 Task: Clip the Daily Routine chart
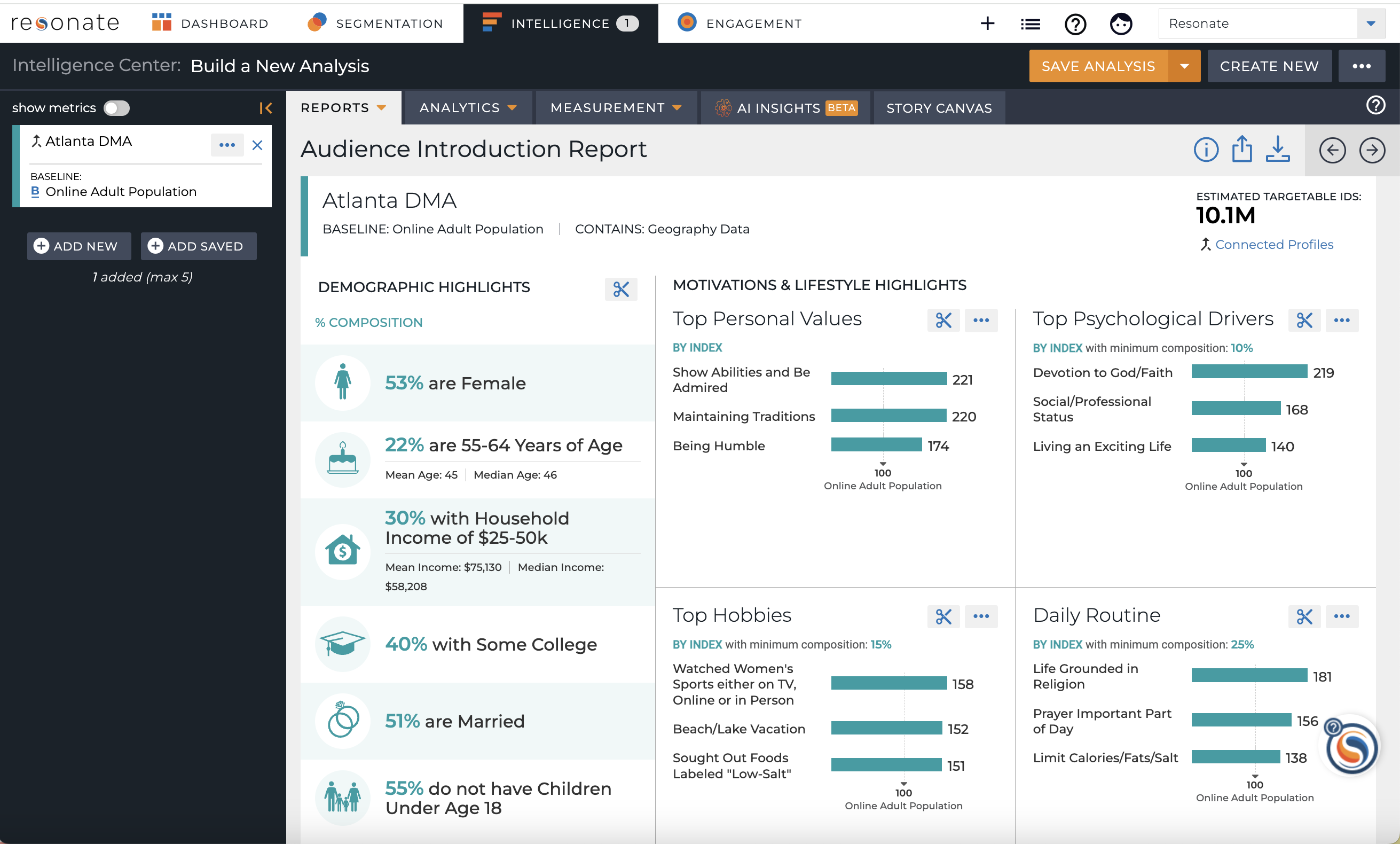click(1304, 616)
